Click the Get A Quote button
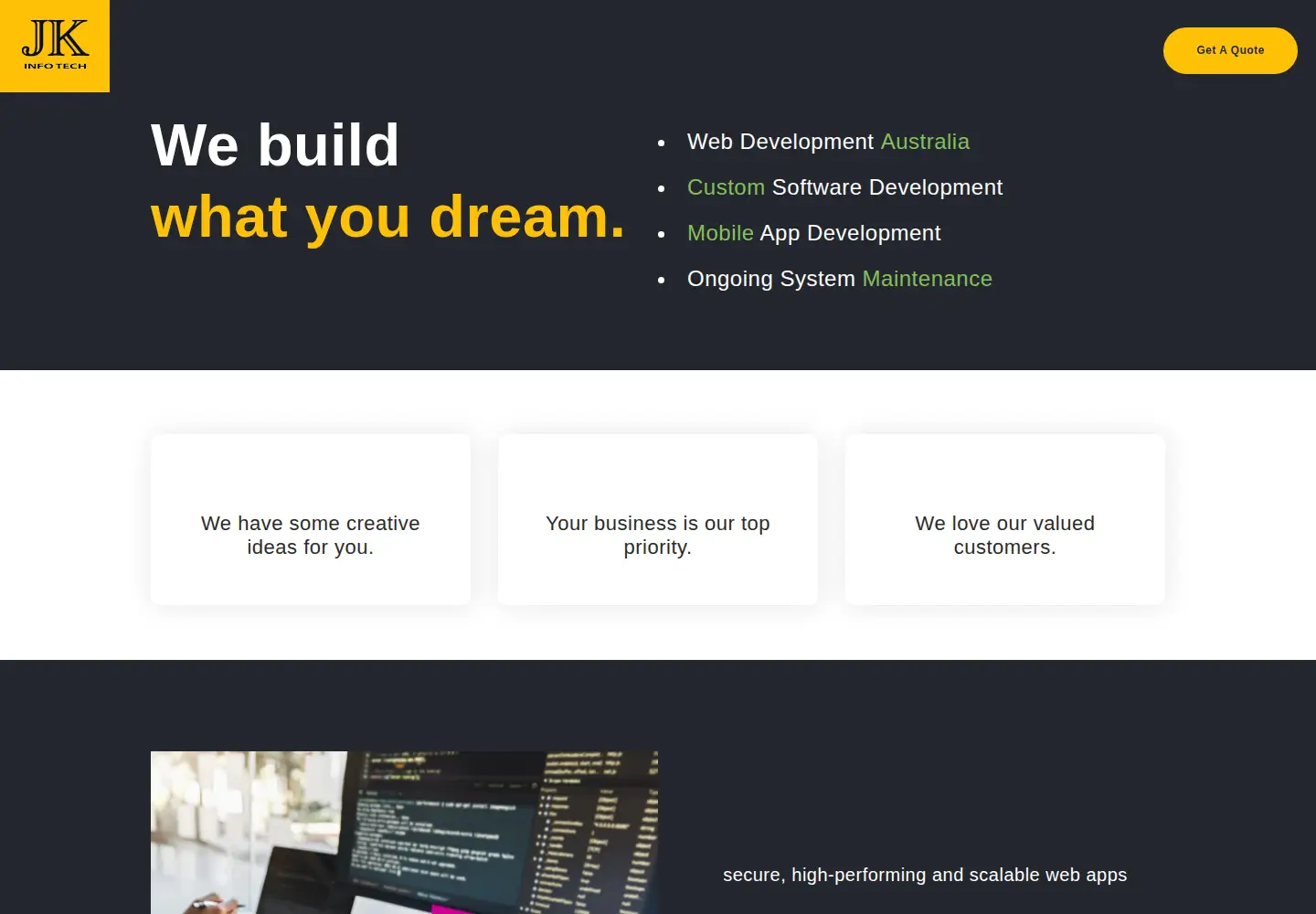The image size is (1316, 914). coord(1230,50)
